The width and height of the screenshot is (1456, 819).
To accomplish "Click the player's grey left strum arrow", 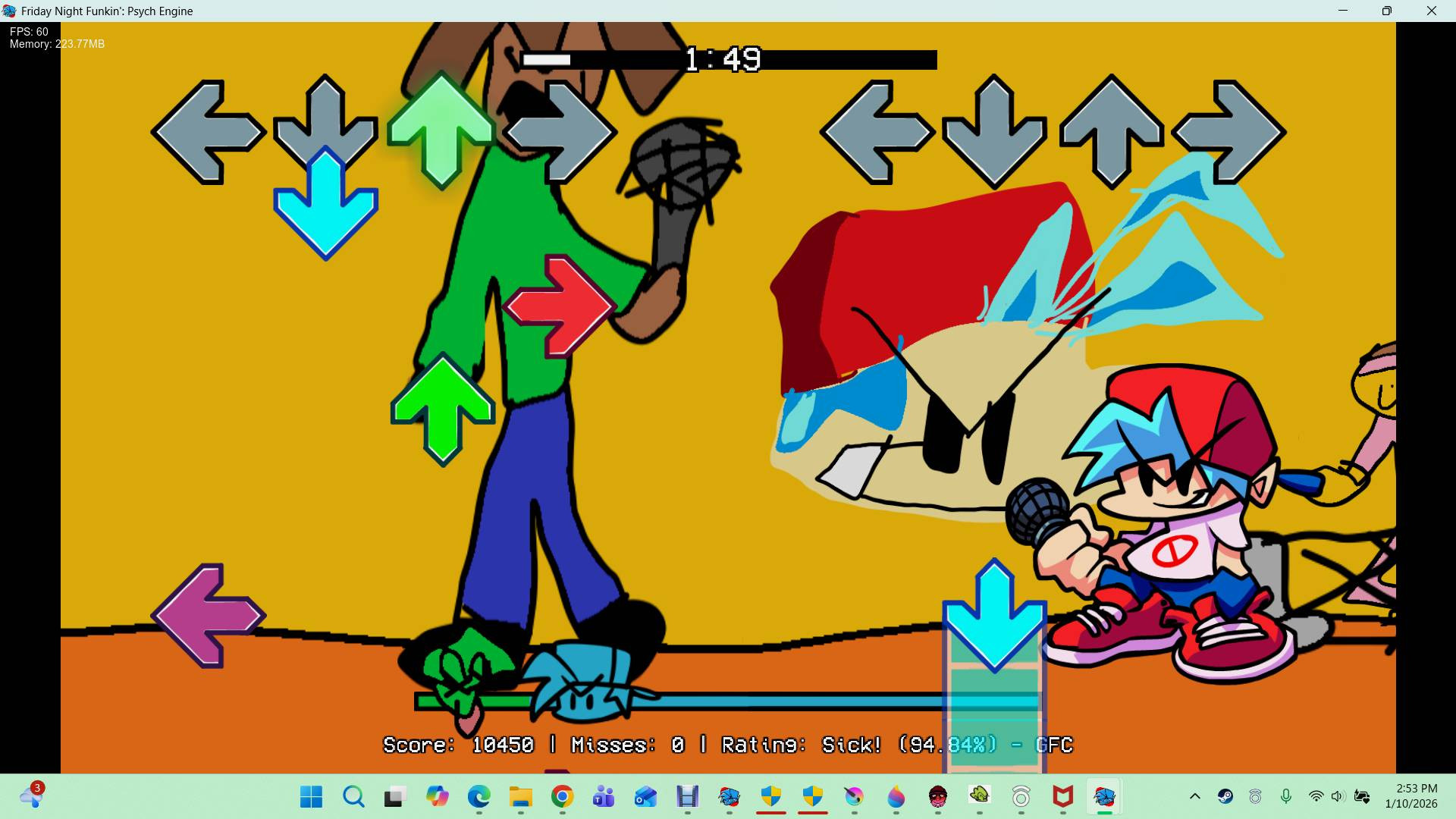I will (877, 132).
